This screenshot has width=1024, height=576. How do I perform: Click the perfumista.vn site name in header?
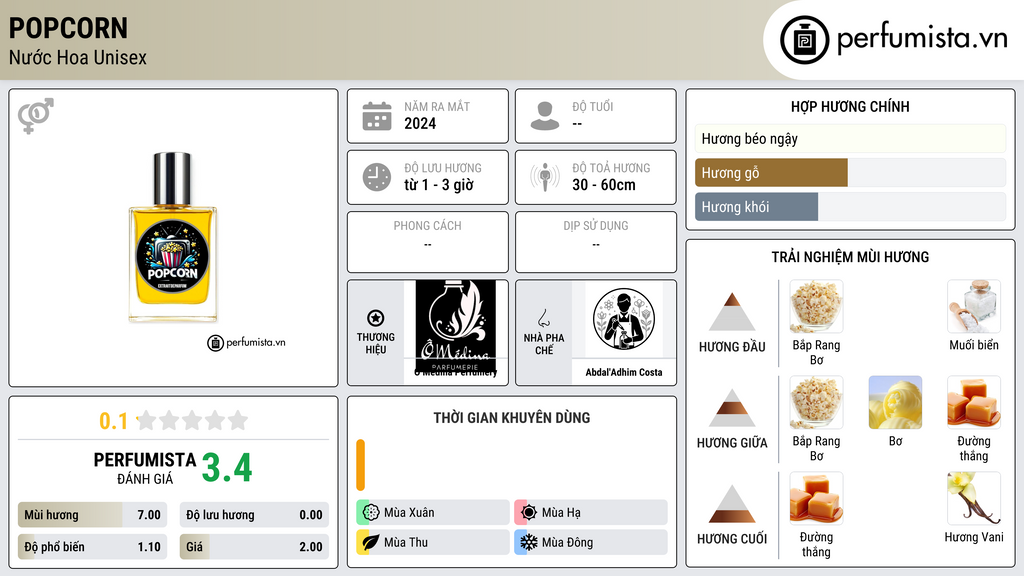coord(922,39)
